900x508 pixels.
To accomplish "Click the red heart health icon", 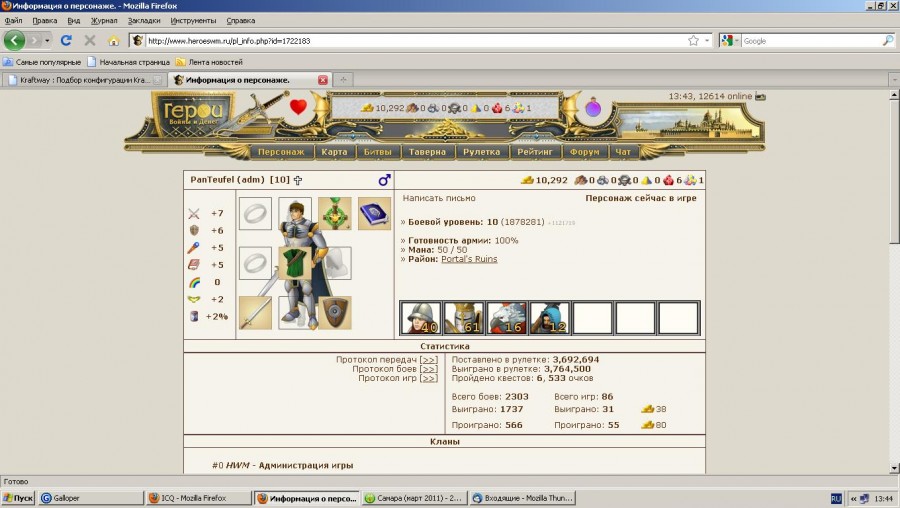I will (297, 107).
